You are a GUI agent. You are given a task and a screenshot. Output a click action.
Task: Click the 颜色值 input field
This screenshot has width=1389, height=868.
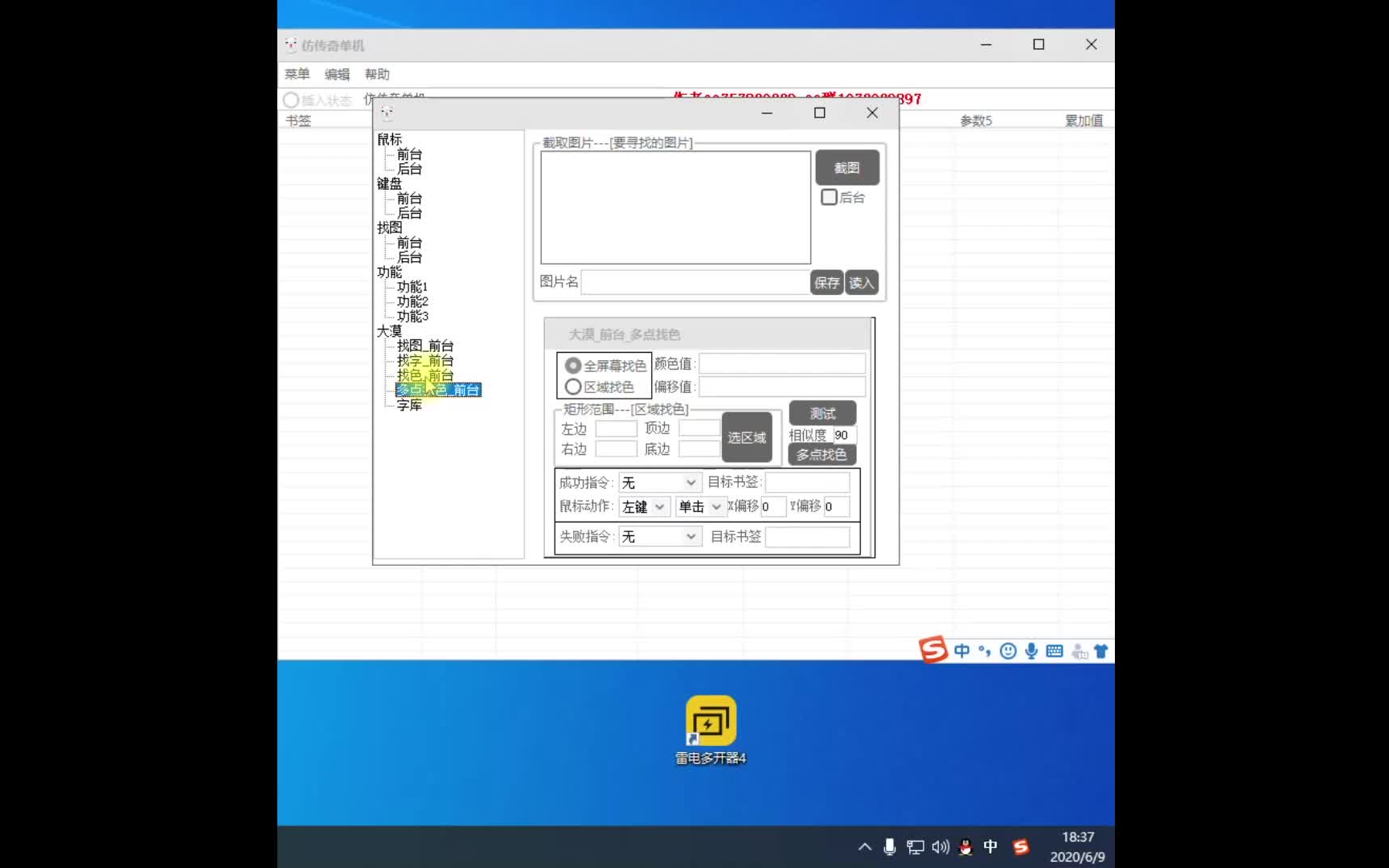[x=782, y=364]
